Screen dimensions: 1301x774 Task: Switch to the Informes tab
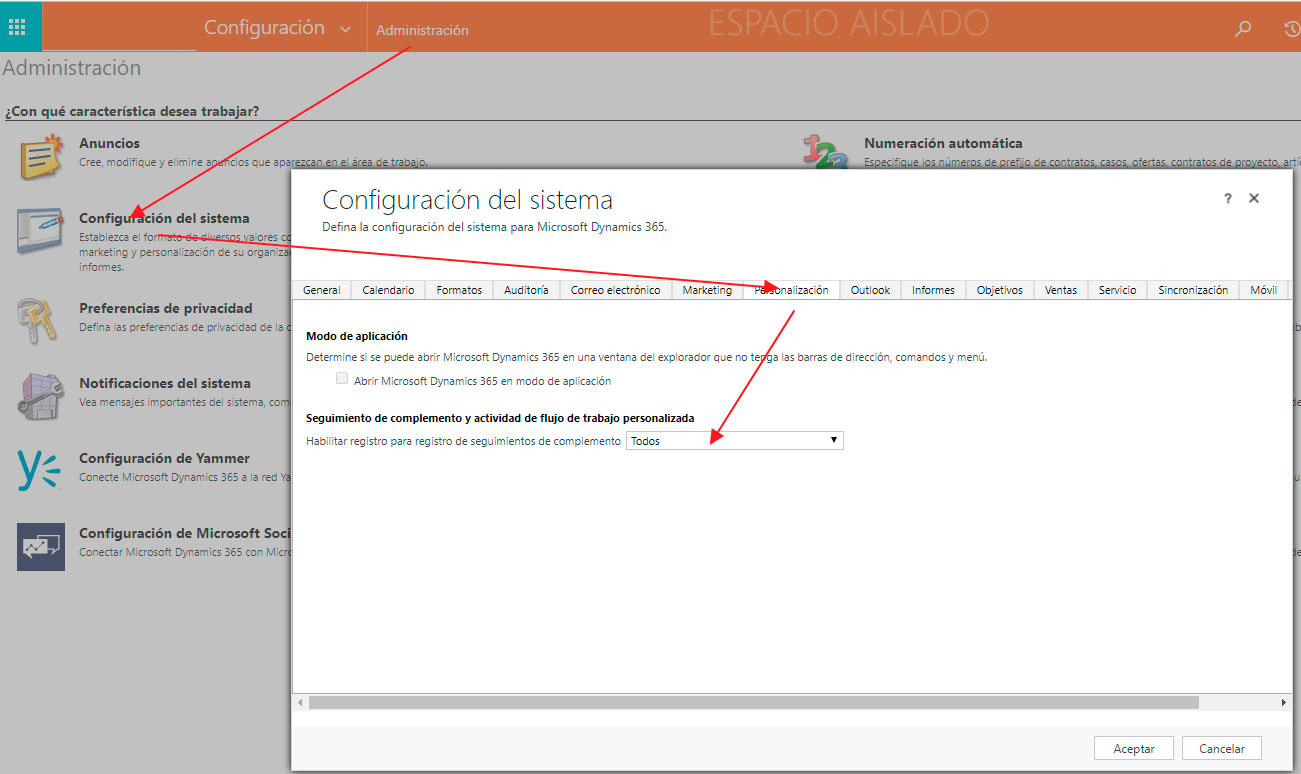click(933, 290)
